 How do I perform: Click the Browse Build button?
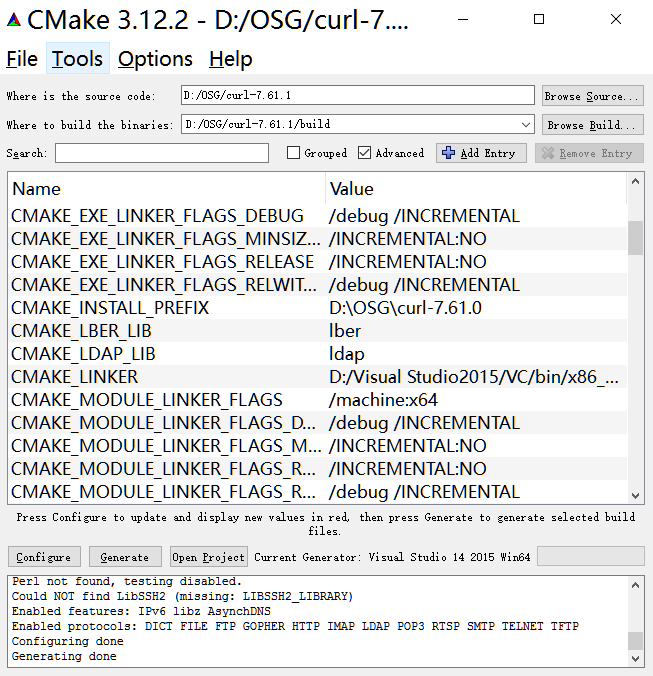coord(593,125)
